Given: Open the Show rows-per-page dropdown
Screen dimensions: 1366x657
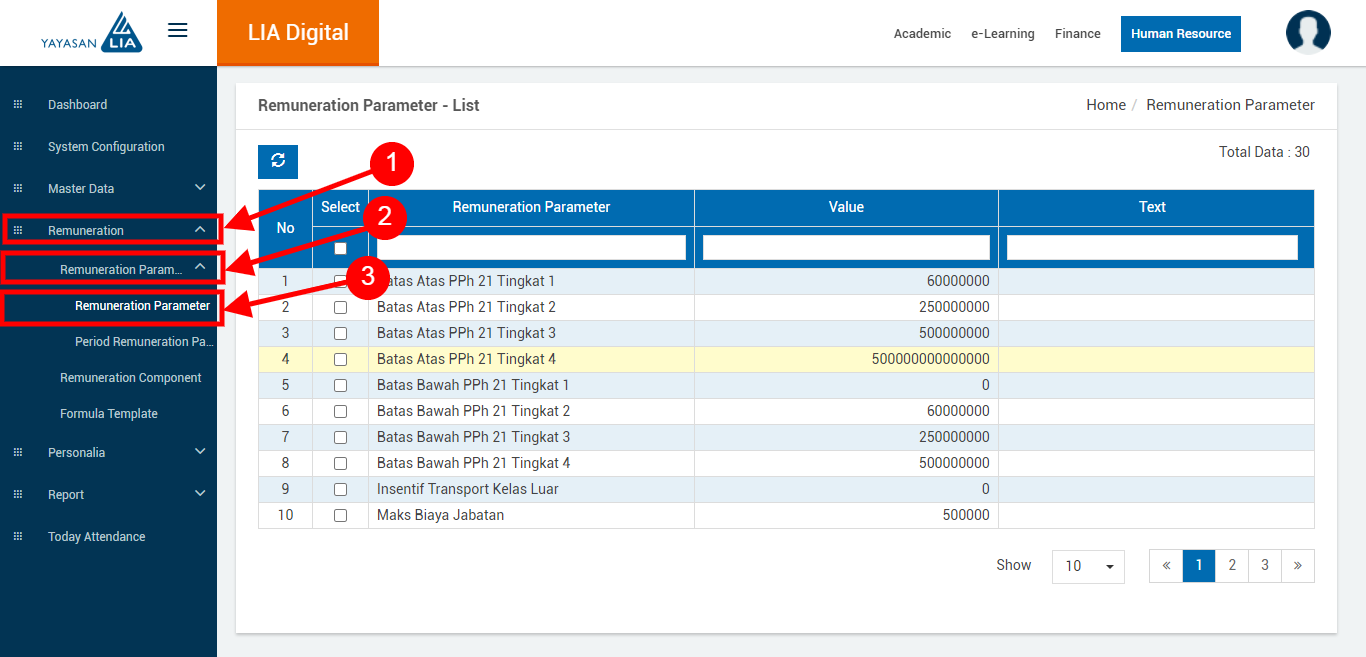Looking at the screenshot, I should coord(1088,566).
